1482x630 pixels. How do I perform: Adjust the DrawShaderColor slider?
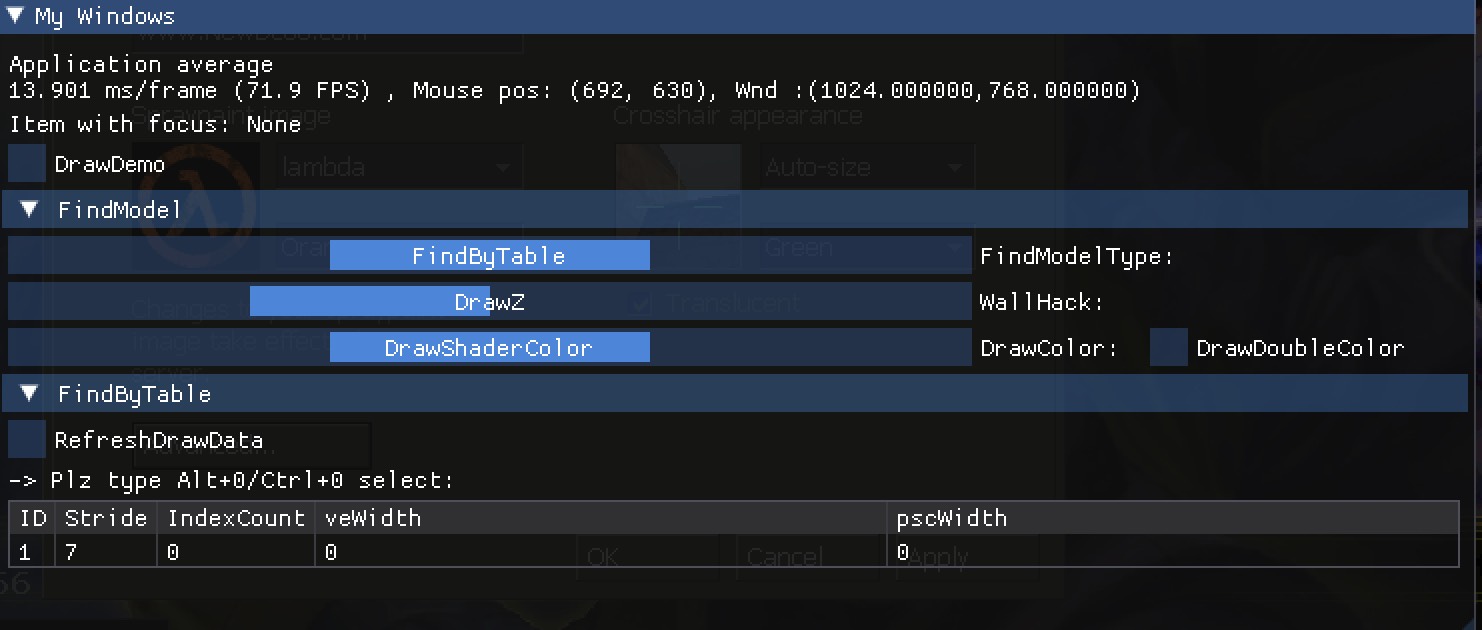point(489,348)
